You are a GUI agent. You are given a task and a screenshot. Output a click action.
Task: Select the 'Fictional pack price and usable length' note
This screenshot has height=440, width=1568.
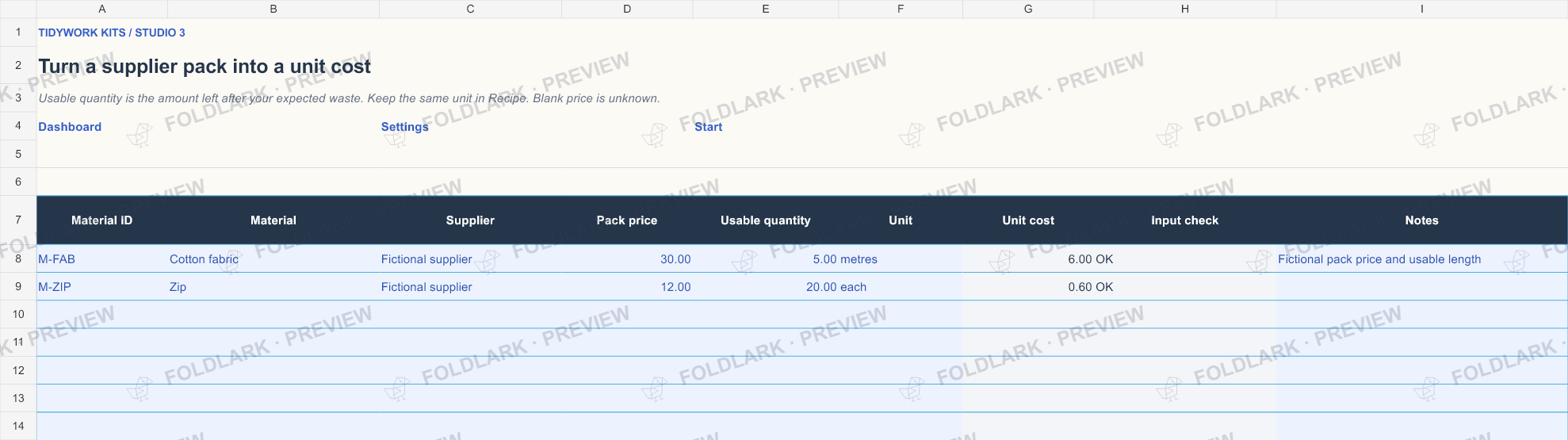click(x=1422, y=259)
